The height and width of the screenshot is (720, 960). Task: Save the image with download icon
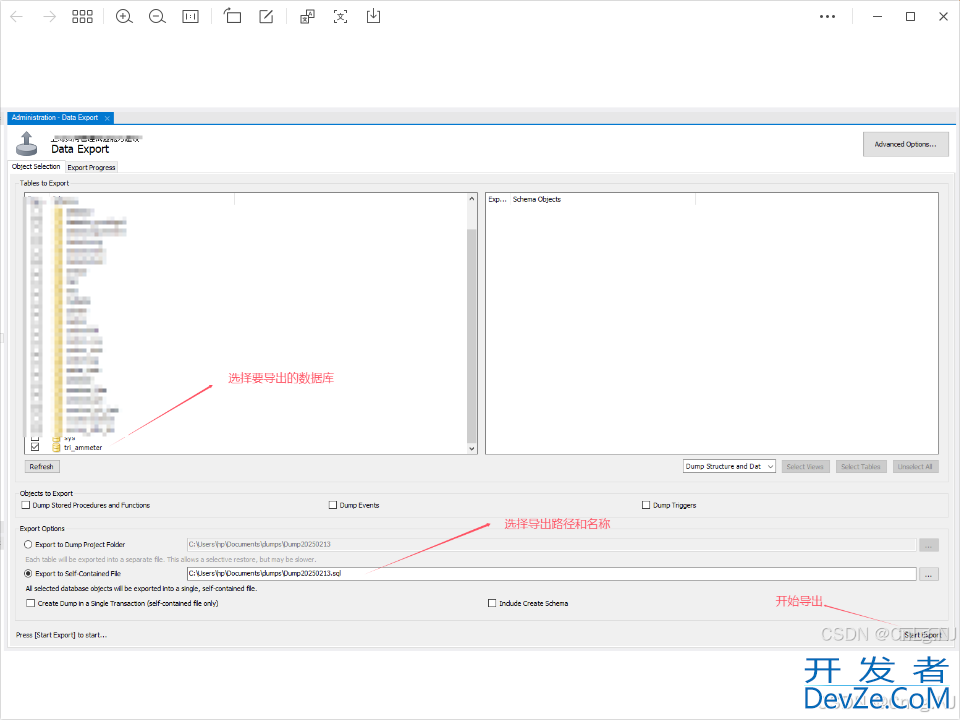click(x=373, y=16)
